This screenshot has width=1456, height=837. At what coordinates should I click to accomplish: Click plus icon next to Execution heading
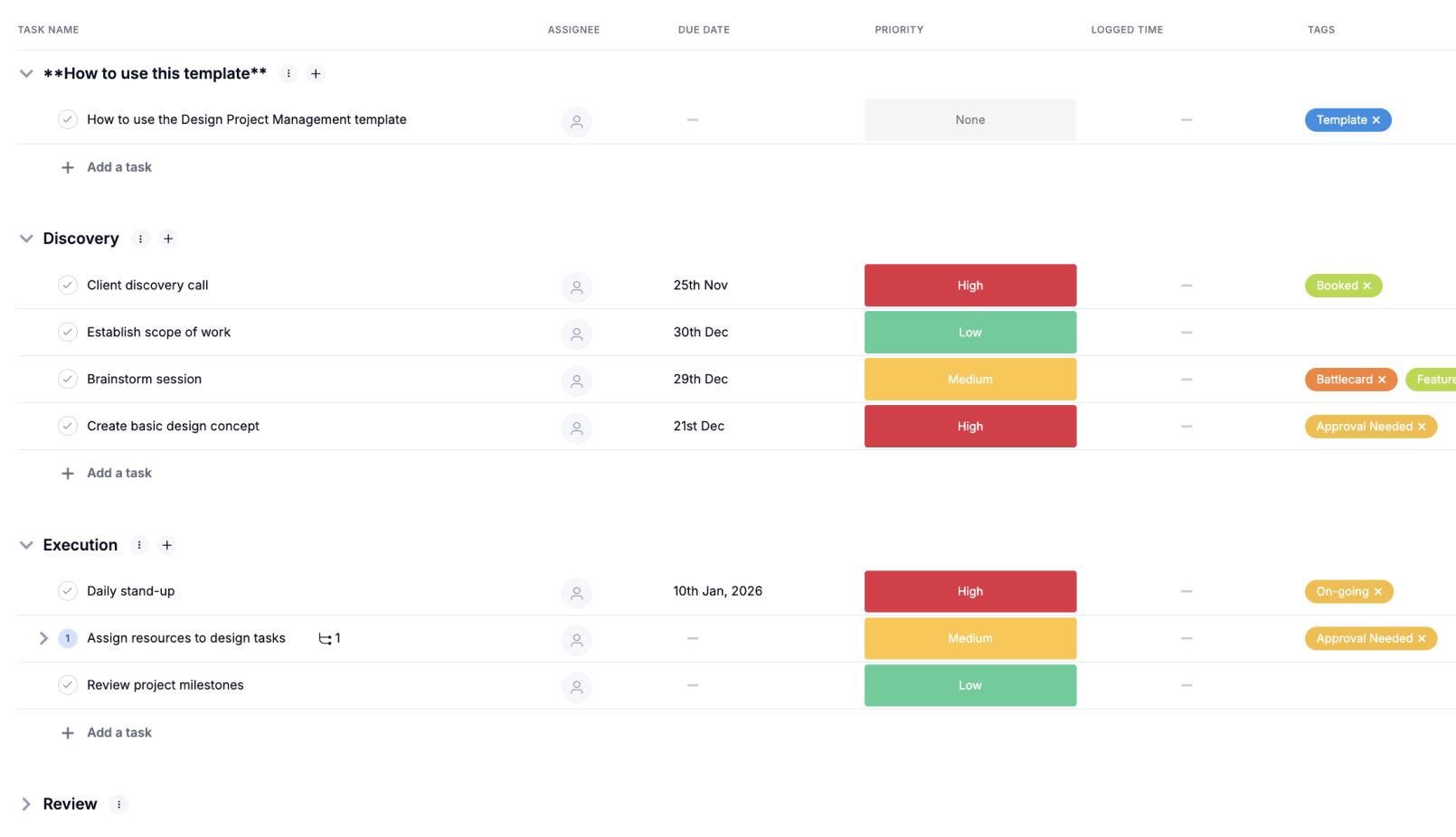coord(166,545)
